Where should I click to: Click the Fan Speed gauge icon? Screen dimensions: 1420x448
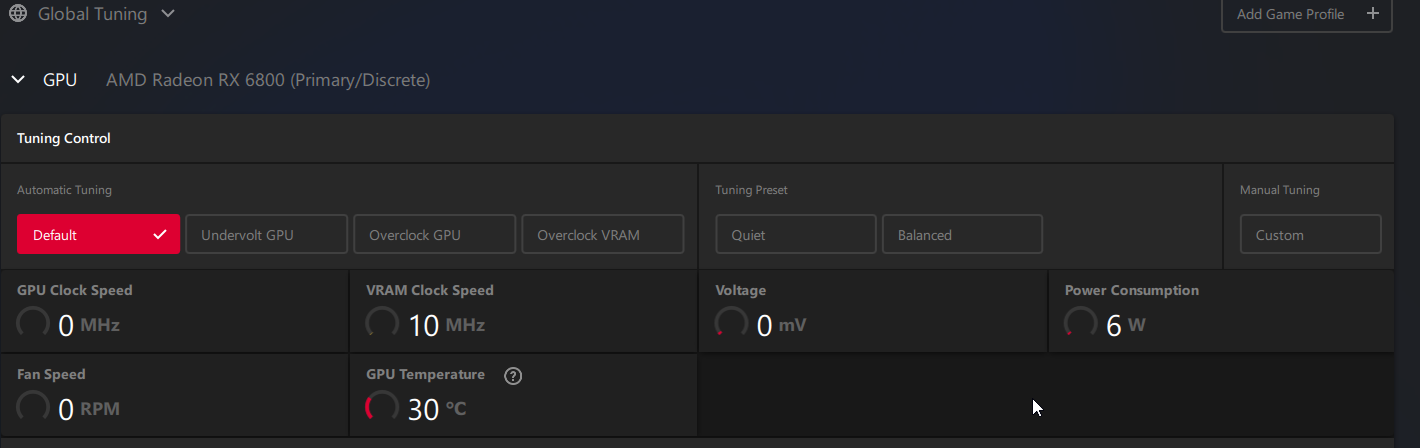(33, 407)
